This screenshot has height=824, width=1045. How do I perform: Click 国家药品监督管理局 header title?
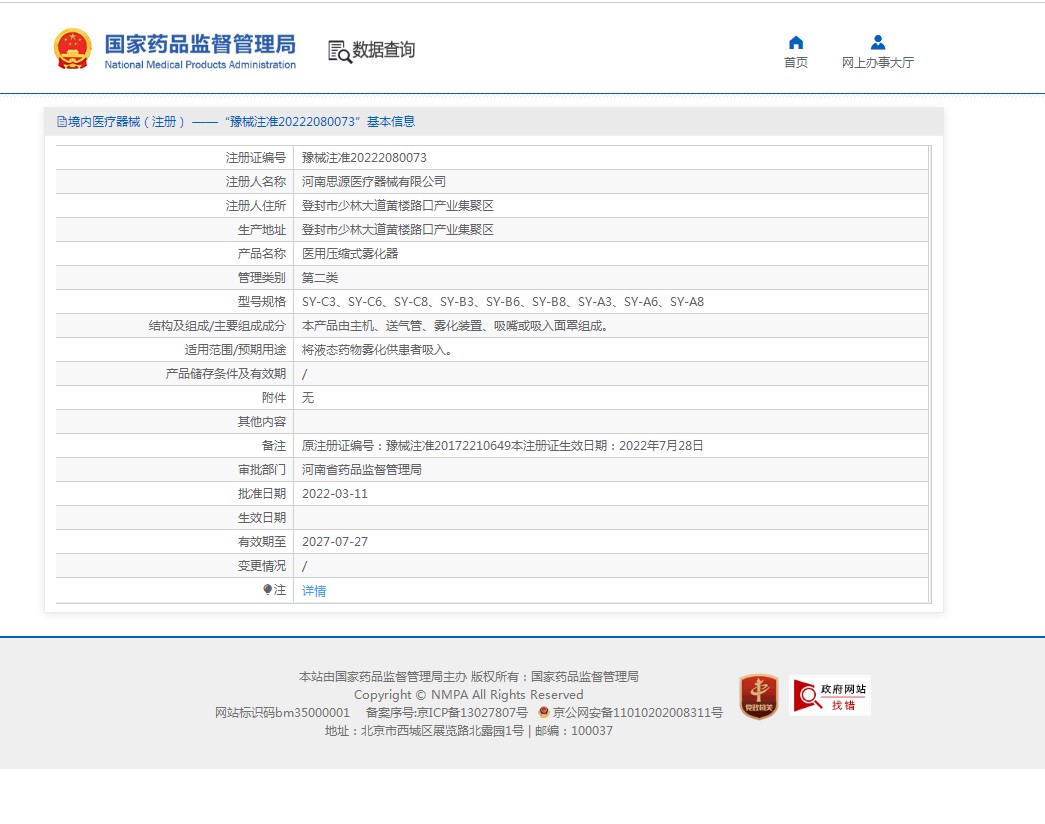[x=200, y=44]
